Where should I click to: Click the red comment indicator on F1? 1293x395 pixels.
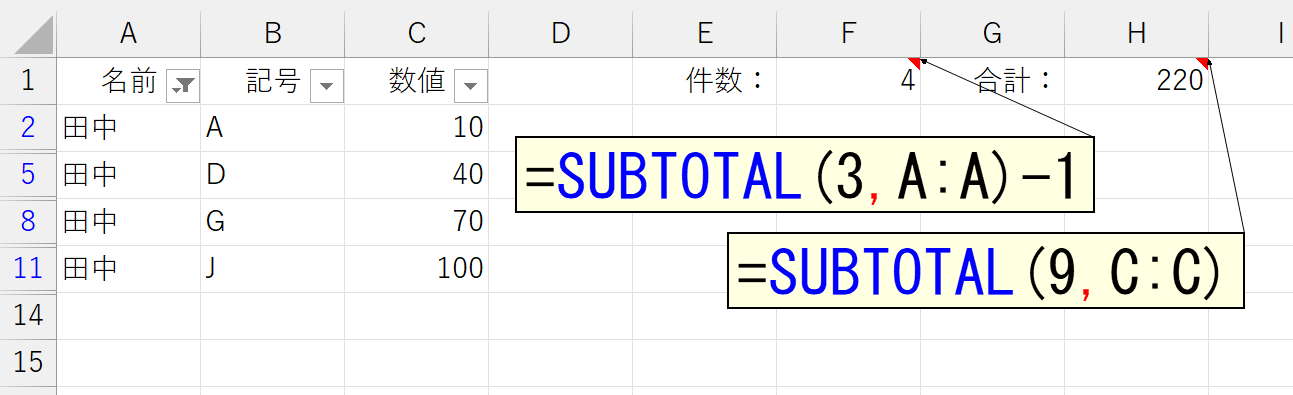tap(915, 62)
